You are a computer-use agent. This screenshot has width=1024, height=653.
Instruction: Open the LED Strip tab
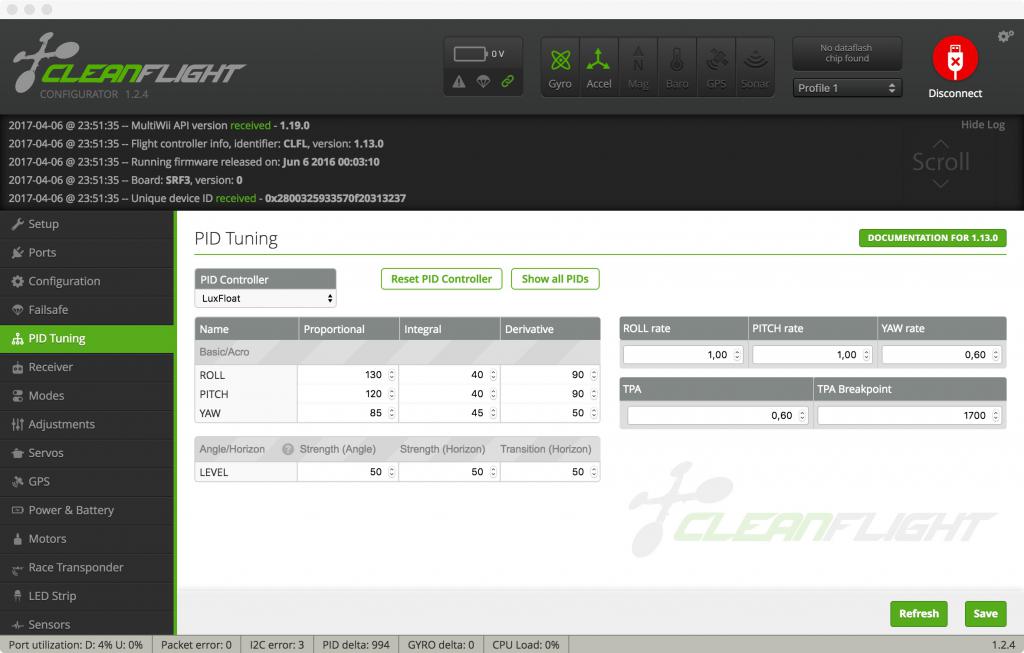pyautogui.click(x=87, y=596)
